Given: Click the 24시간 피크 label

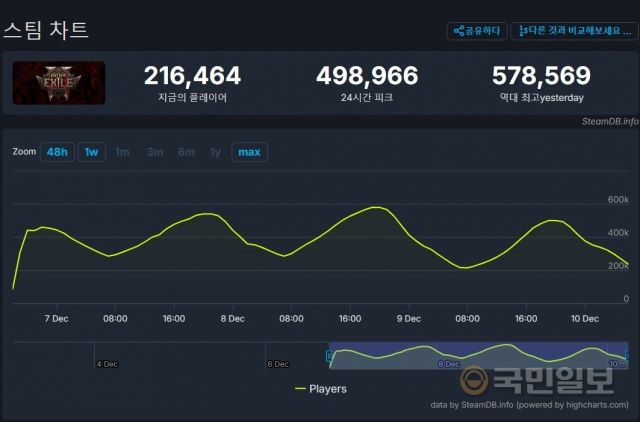Looking at the screenshot, I should tap(367, 98).
